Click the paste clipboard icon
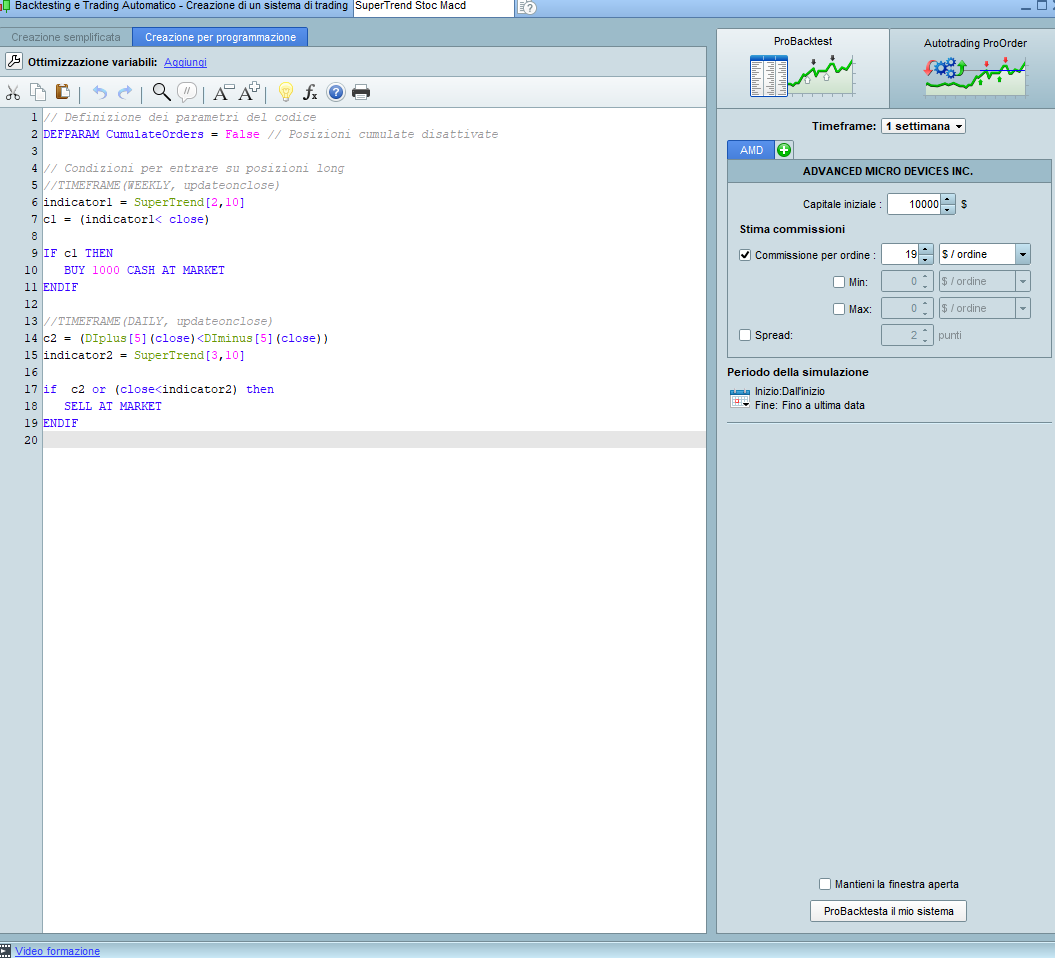1055x958 pixels. click(63, 93)
